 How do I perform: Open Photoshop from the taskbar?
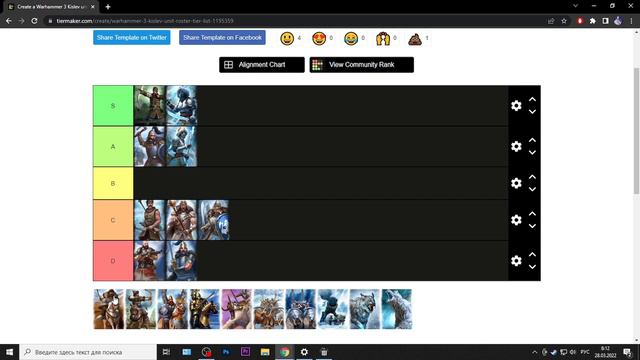click(226, 352)
